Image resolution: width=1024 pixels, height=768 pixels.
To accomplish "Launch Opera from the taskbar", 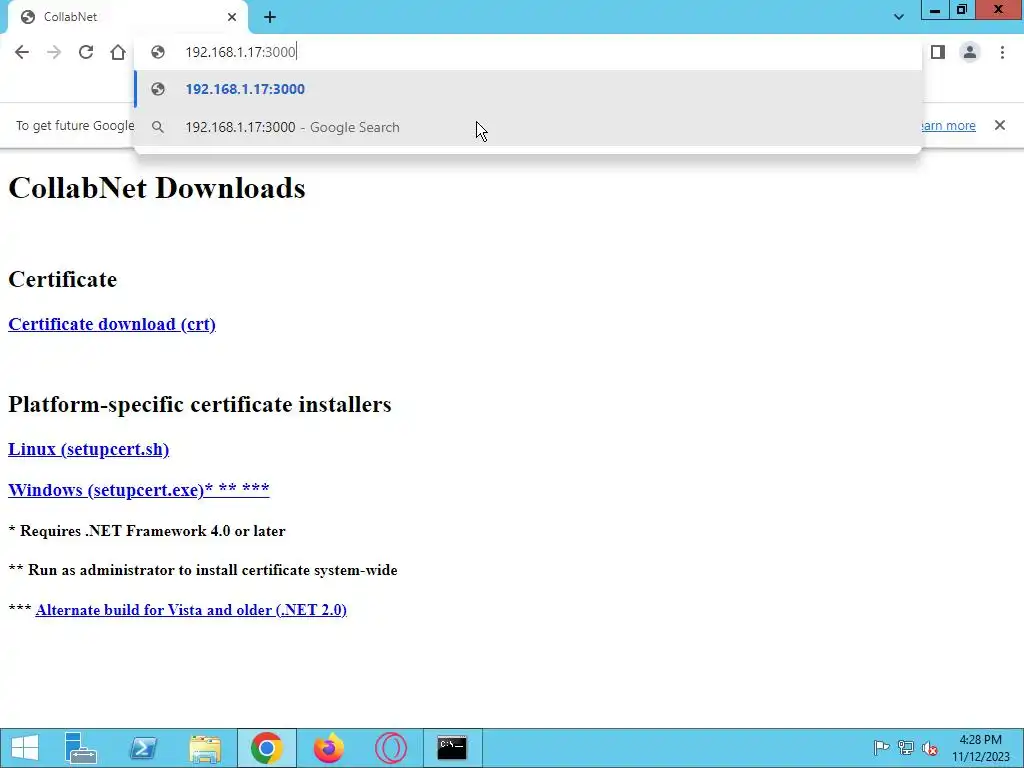I will tap(391, 748).
